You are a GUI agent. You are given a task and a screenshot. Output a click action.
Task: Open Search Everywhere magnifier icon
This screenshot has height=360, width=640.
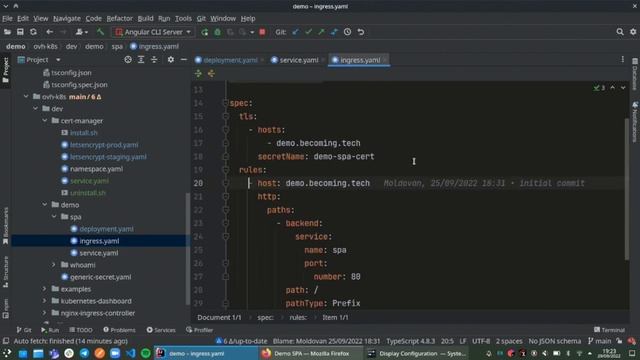coord(620,32)
